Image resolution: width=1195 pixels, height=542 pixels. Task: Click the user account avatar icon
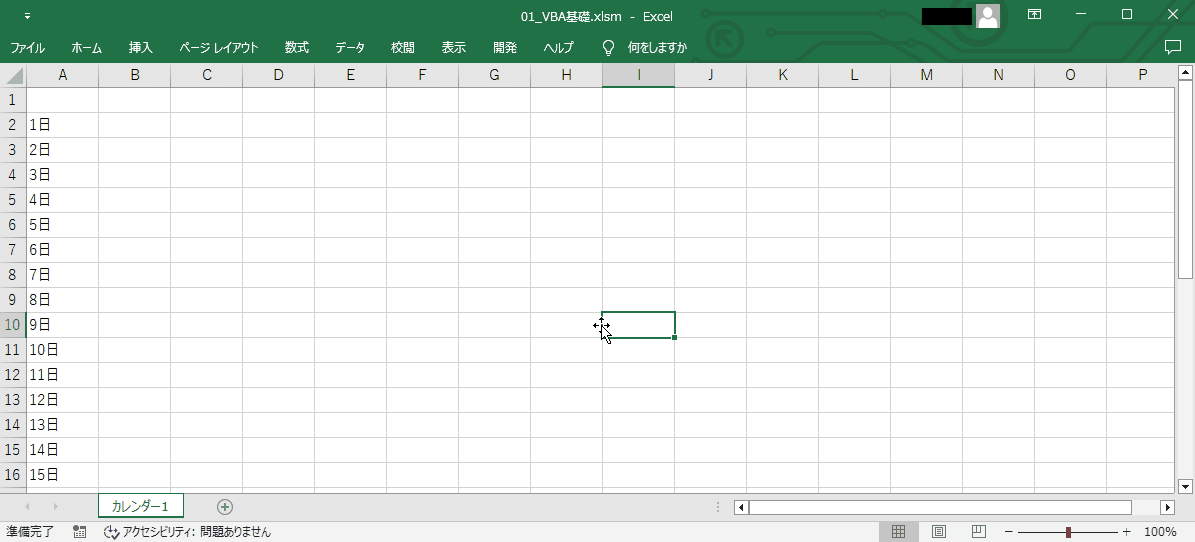[x=988, y=15]
